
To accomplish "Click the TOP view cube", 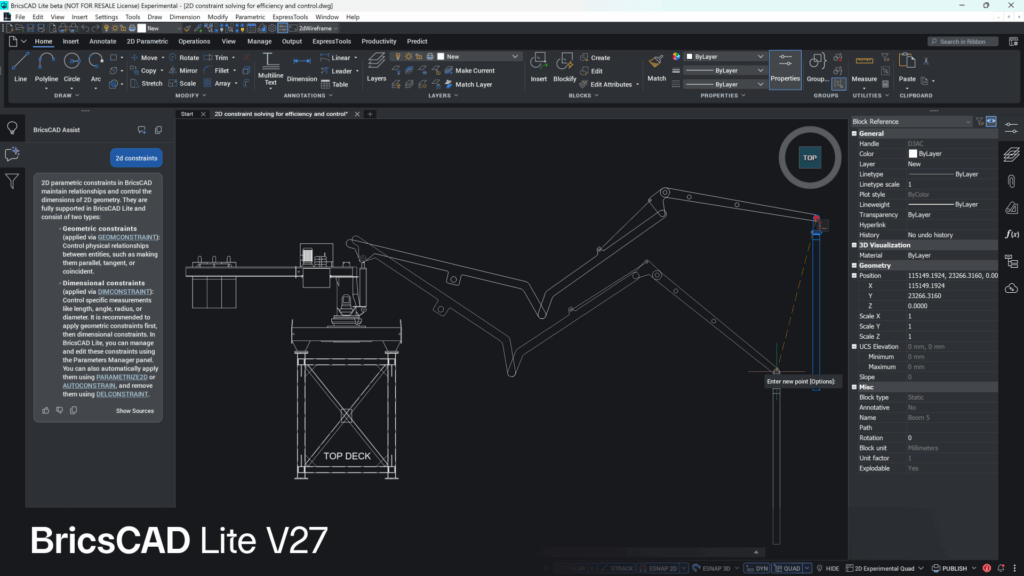I will [810, 157].
